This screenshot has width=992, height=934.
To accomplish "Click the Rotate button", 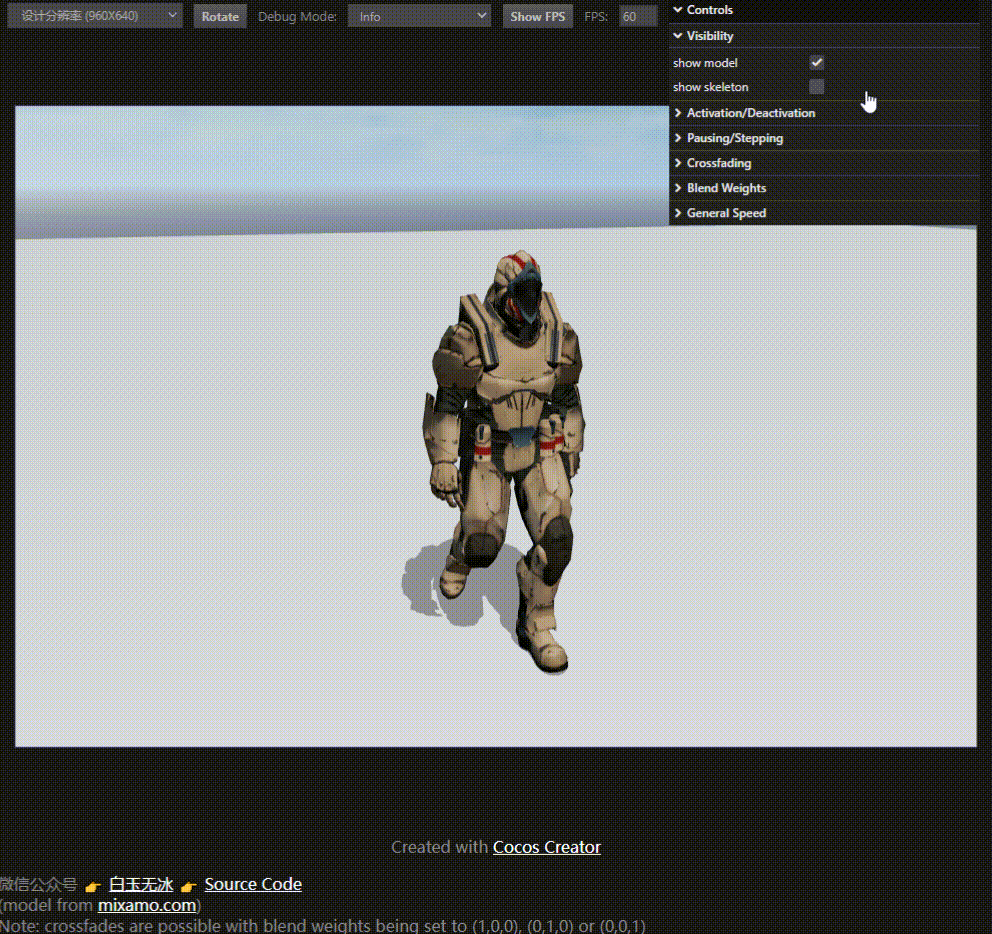I will pos(220,16).
